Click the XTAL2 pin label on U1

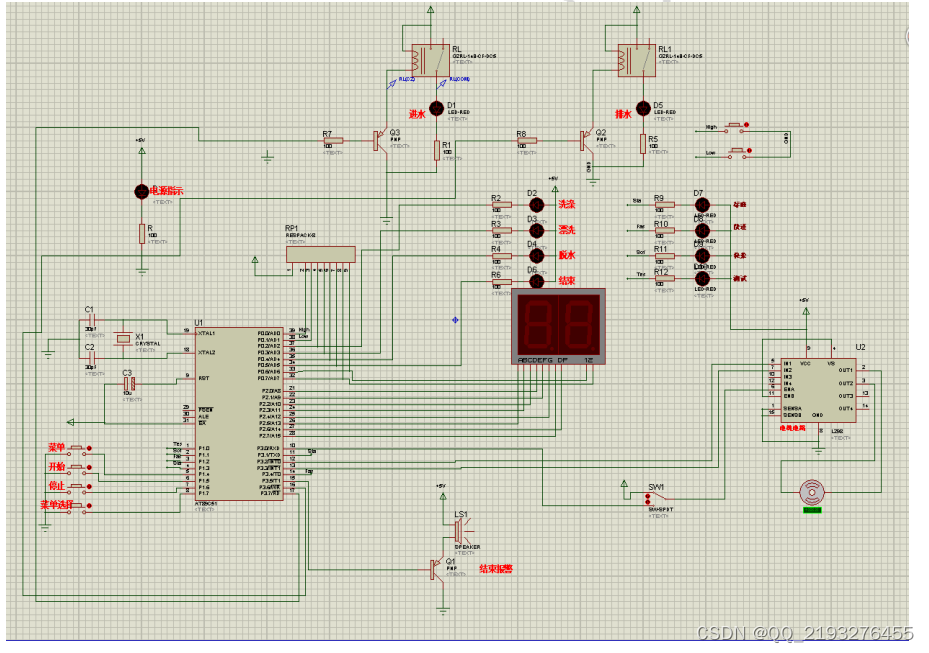point(207,352)
